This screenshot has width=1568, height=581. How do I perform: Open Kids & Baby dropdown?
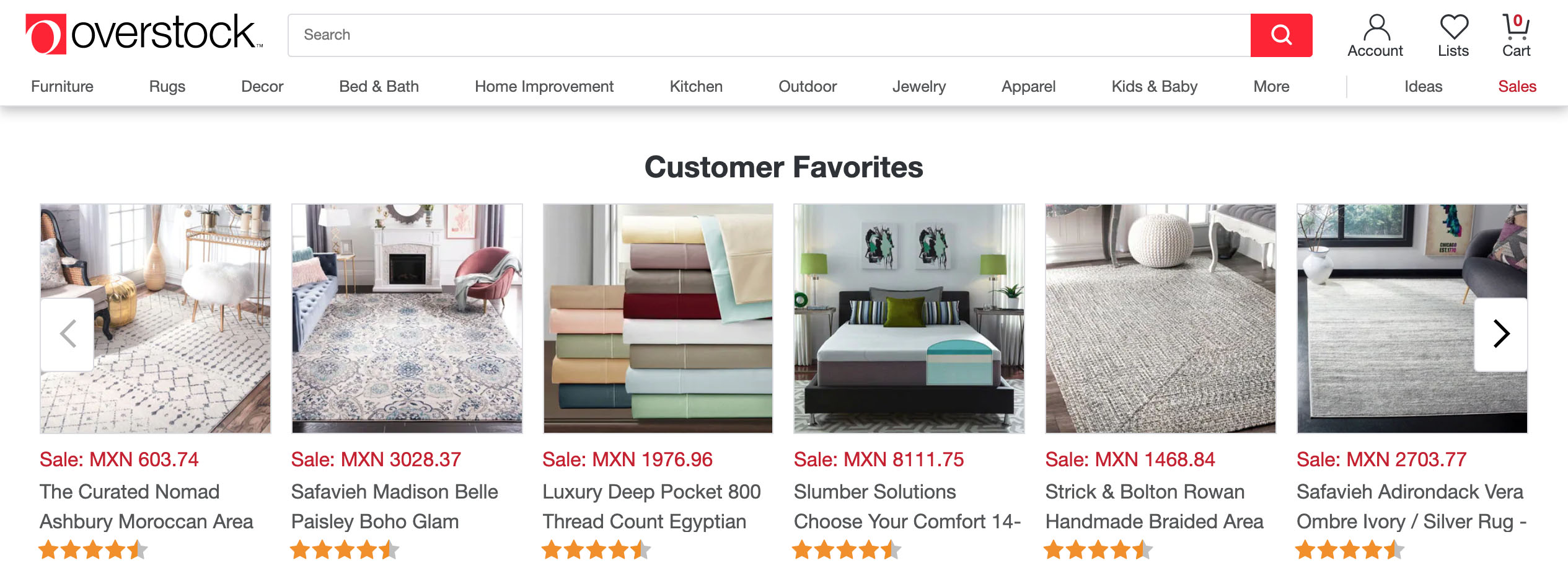(1153, 86)
